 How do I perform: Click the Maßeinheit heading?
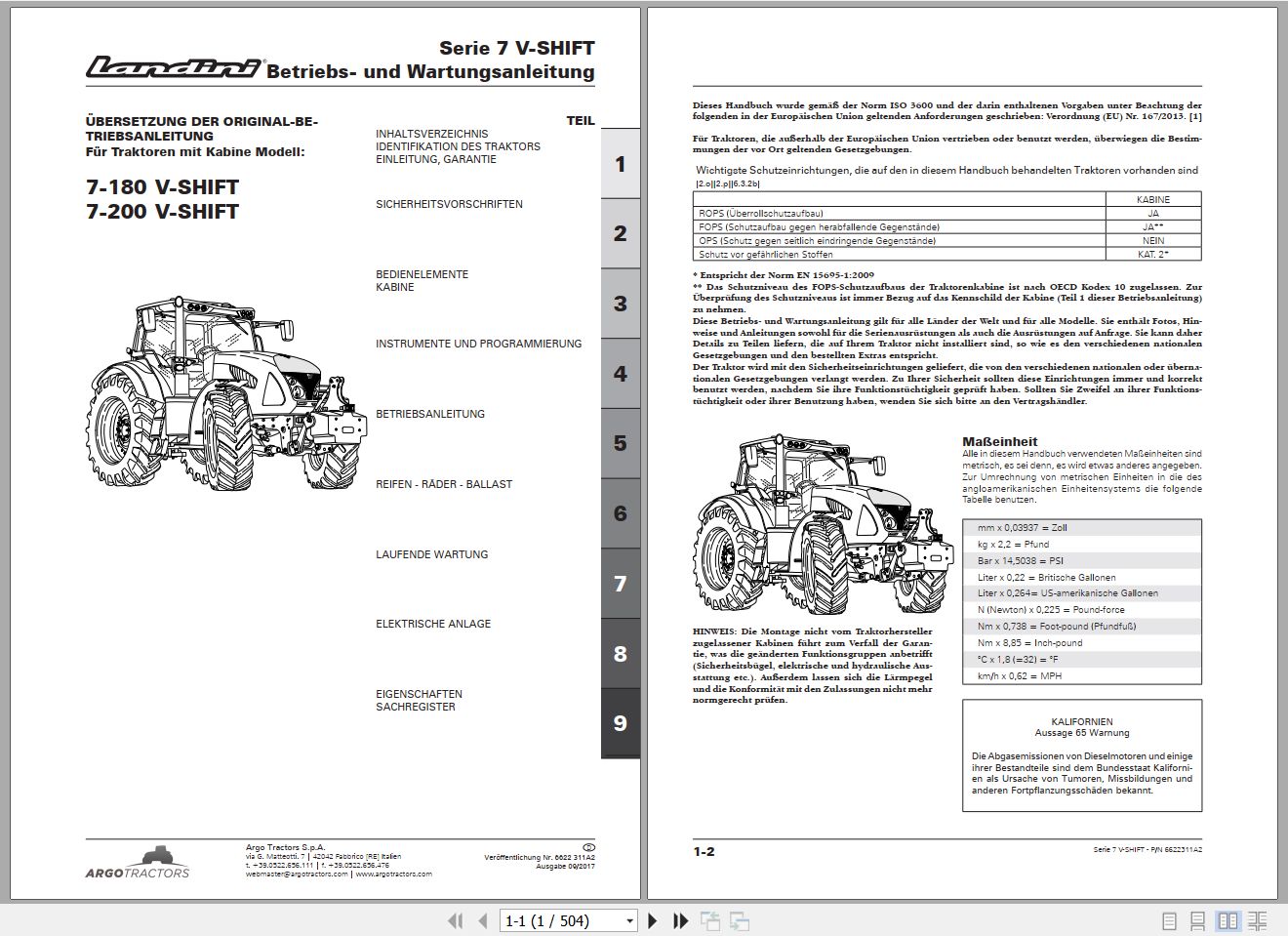[999, 442]
